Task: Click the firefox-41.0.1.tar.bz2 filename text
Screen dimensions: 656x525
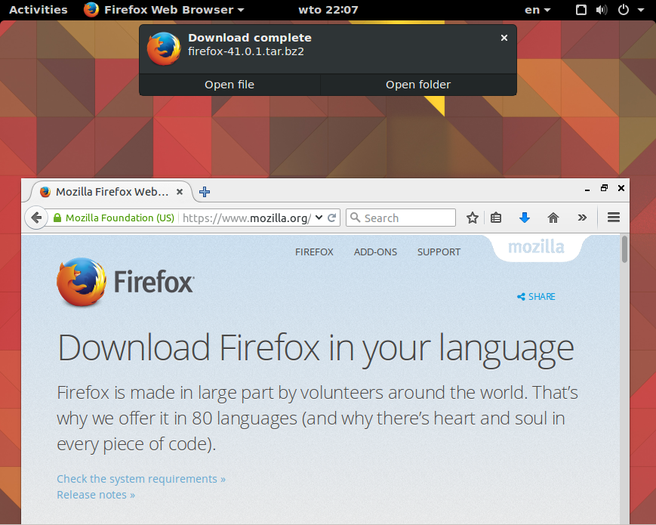Action: tap(246, 51)
